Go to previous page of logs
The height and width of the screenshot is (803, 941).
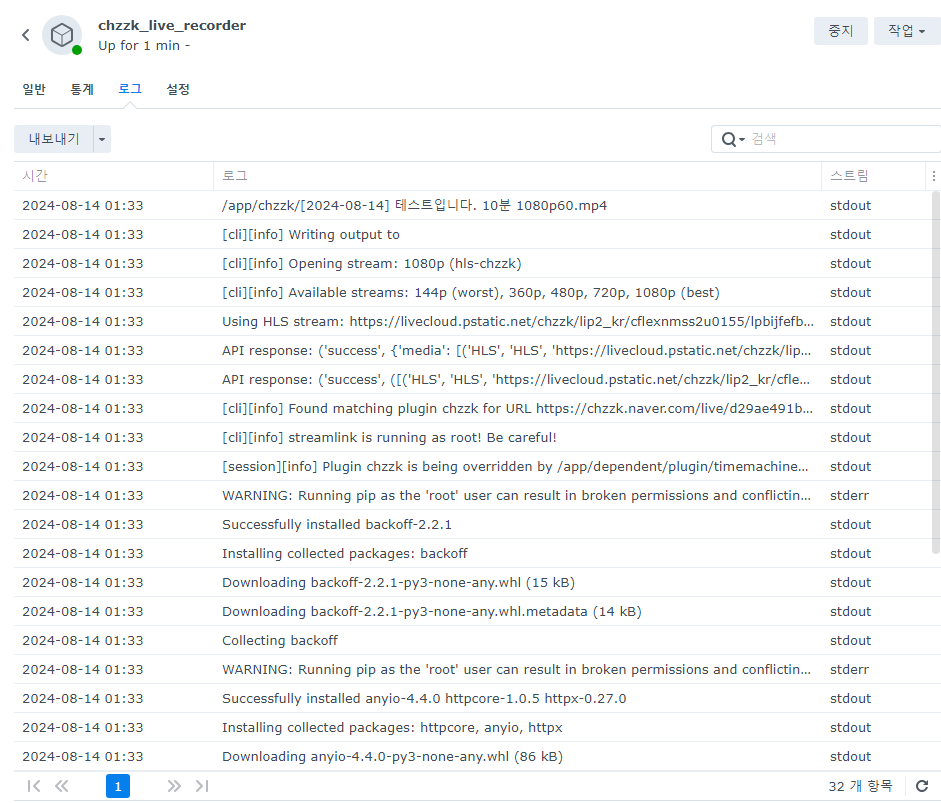62,787
